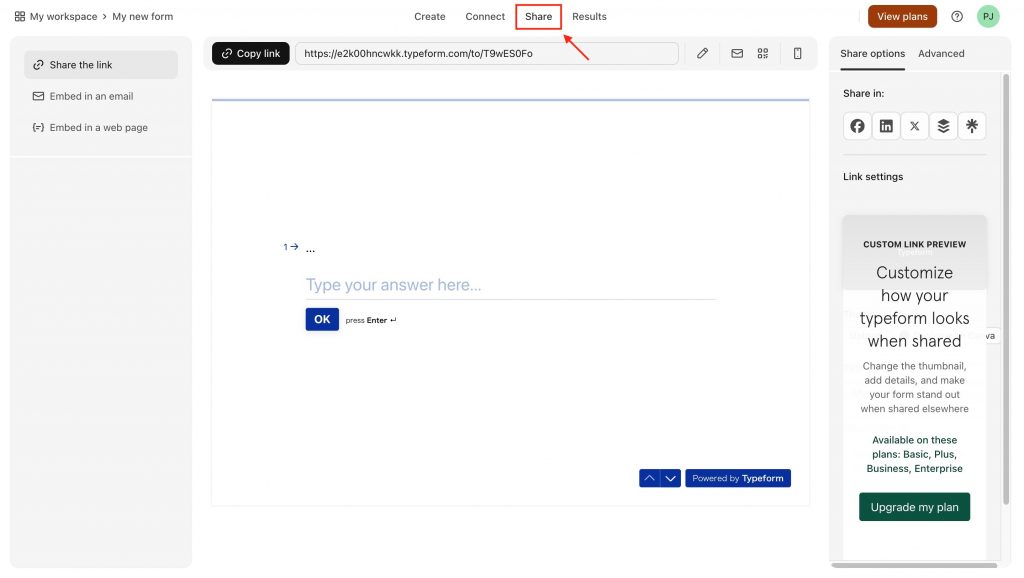Share the form on Facebook

[857, 126]
